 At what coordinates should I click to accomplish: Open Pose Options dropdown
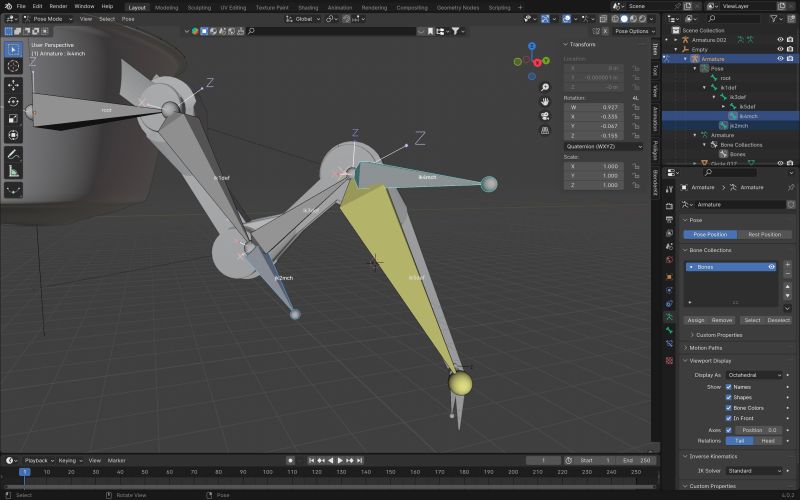pos(634,31)
